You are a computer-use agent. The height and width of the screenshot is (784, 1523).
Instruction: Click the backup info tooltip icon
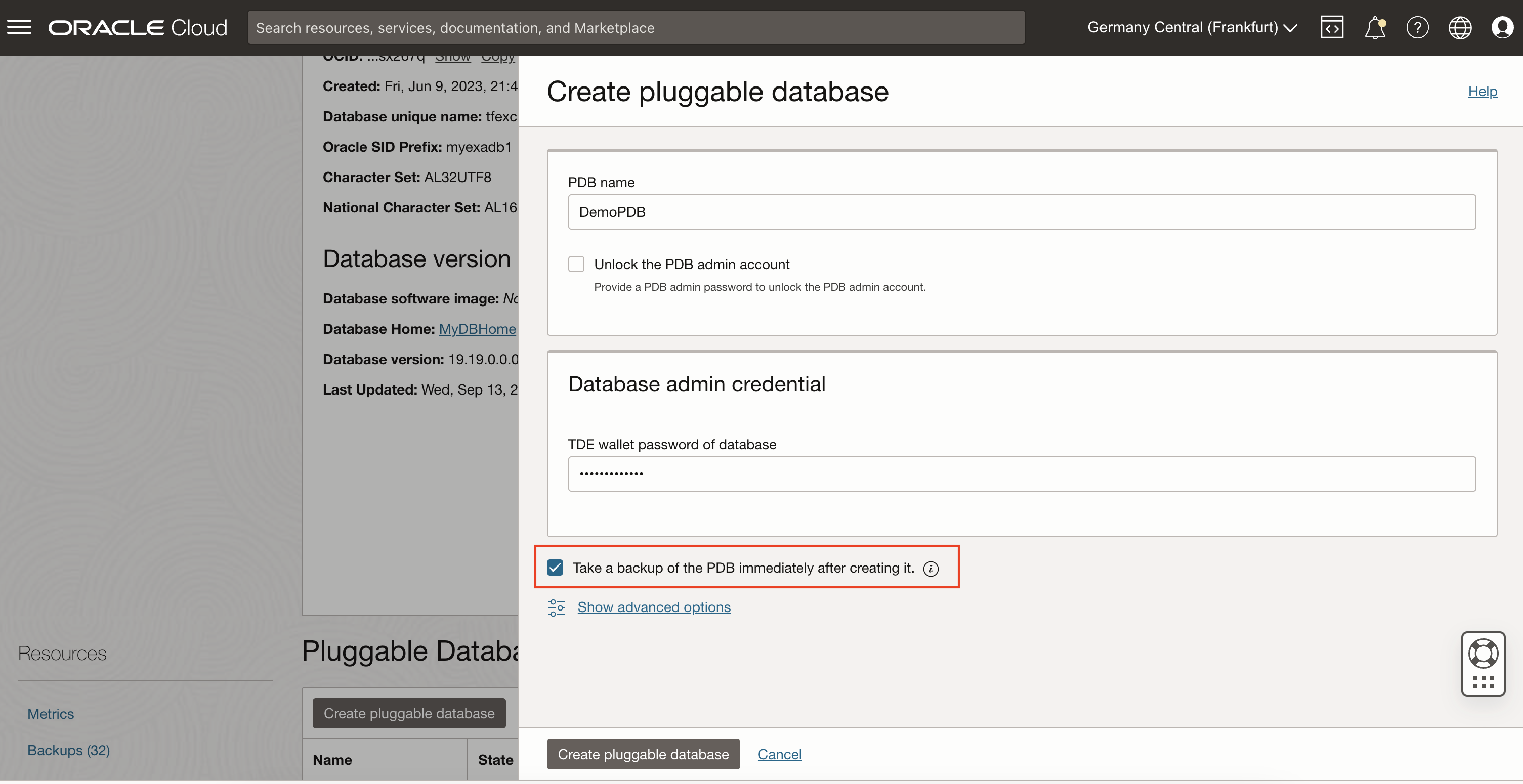coord(930,569)
